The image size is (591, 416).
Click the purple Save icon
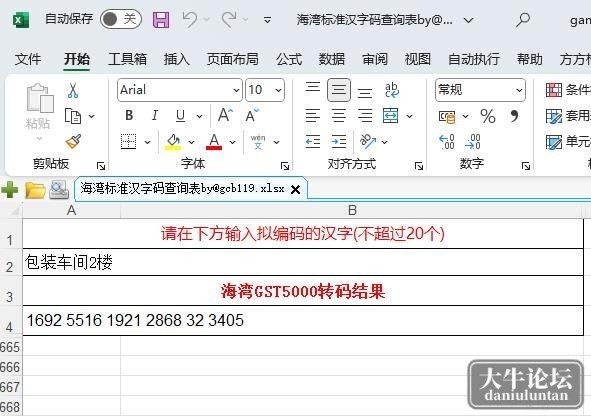pyautogui.click(x=161, y=19)
